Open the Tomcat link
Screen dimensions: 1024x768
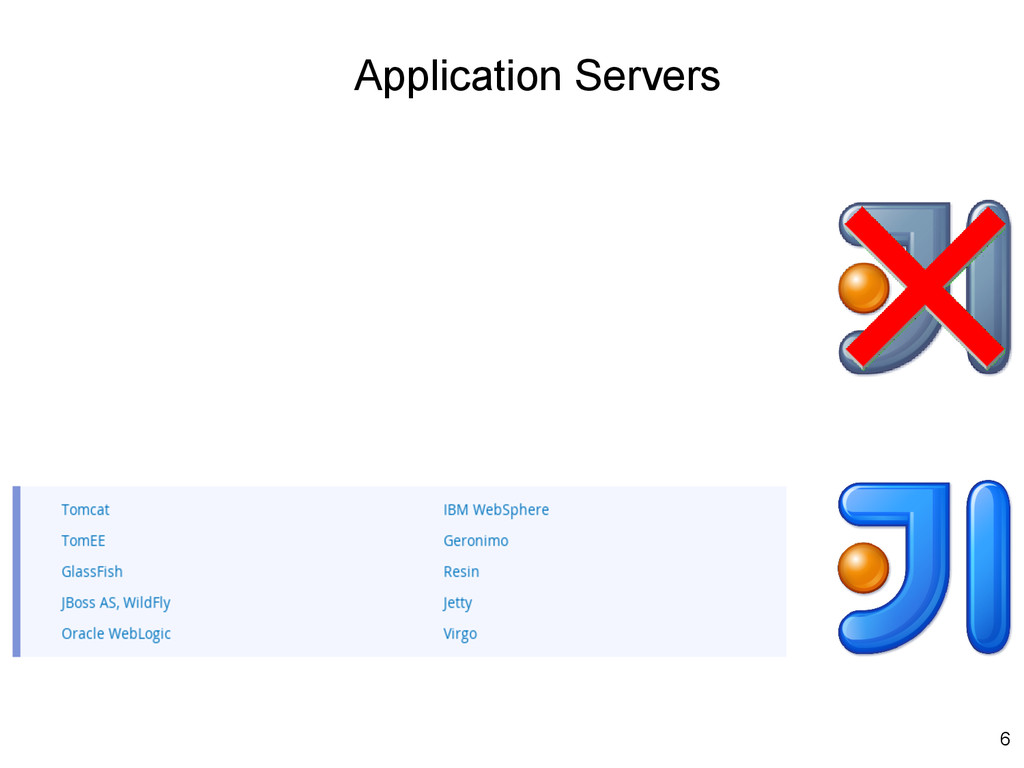[x=85, y=509]
